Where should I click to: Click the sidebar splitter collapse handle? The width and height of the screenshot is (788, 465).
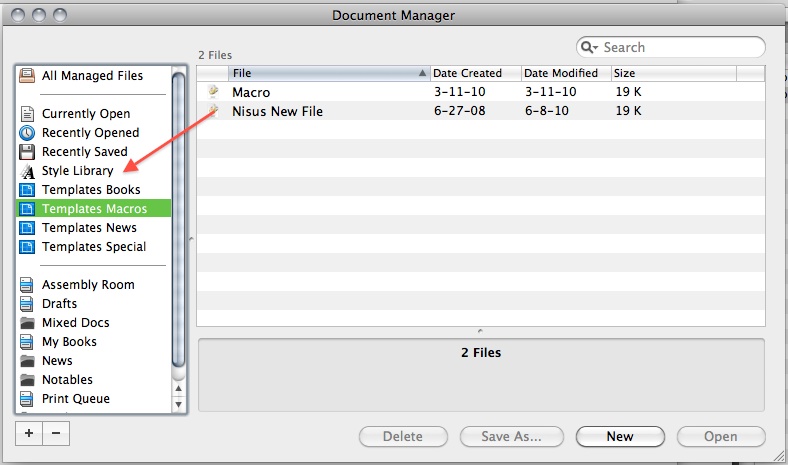pos(191,239)
